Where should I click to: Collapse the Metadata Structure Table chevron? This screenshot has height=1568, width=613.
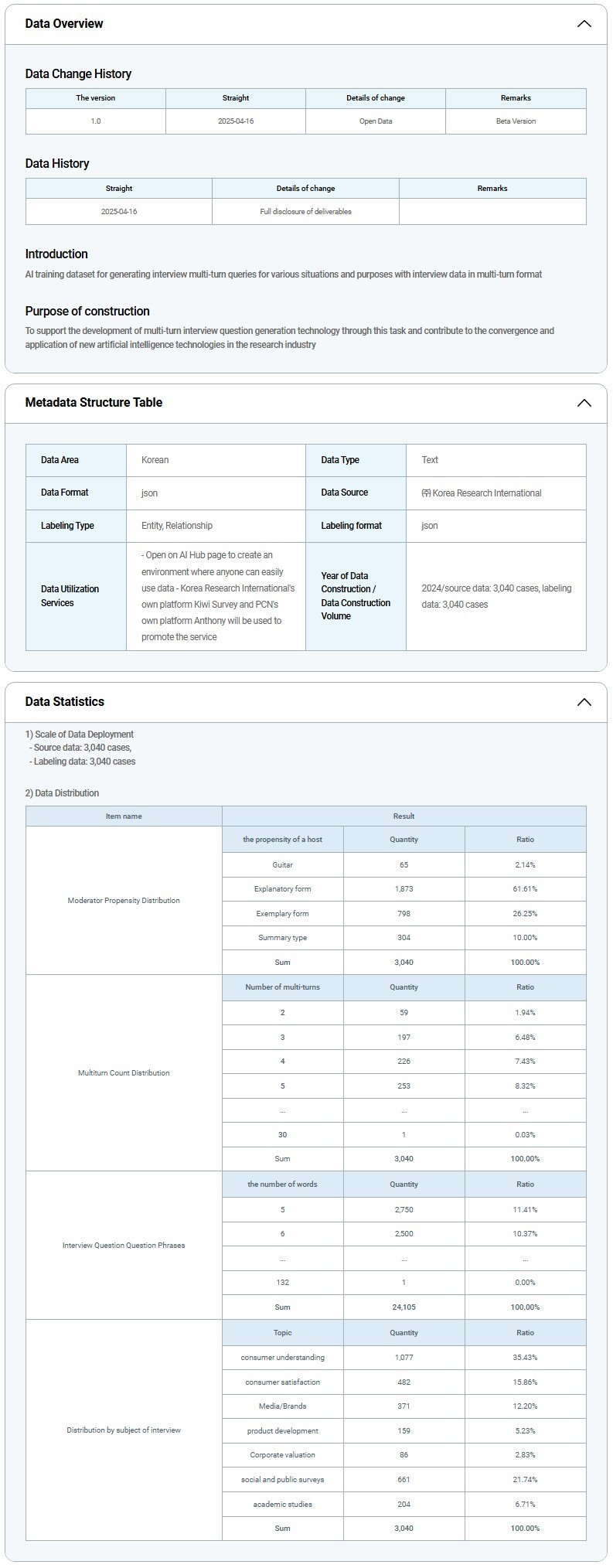(x=584, y=403)
